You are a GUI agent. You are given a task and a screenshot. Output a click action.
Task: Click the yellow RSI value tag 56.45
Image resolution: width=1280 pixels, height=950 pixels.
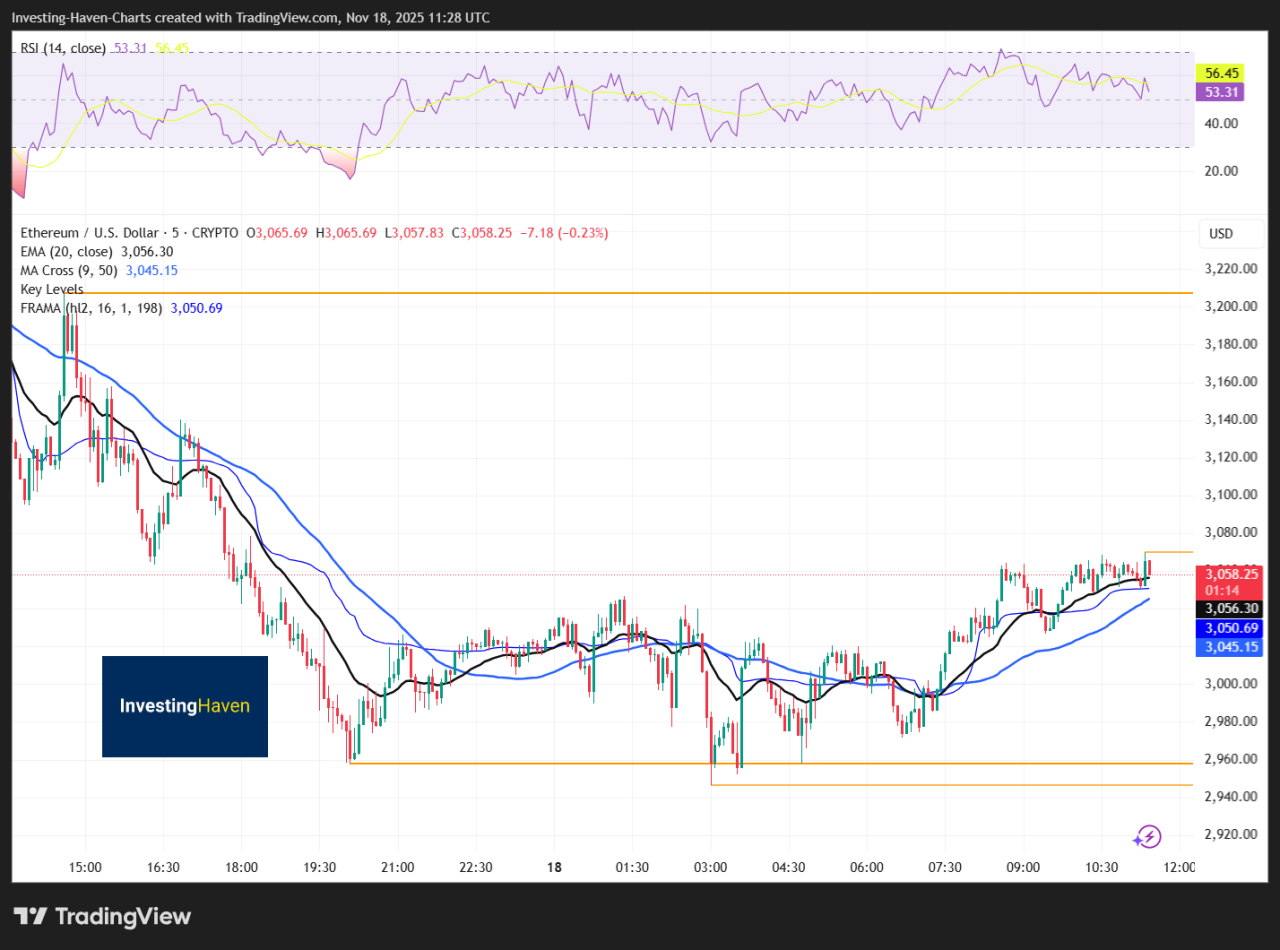click(1222, 73)
